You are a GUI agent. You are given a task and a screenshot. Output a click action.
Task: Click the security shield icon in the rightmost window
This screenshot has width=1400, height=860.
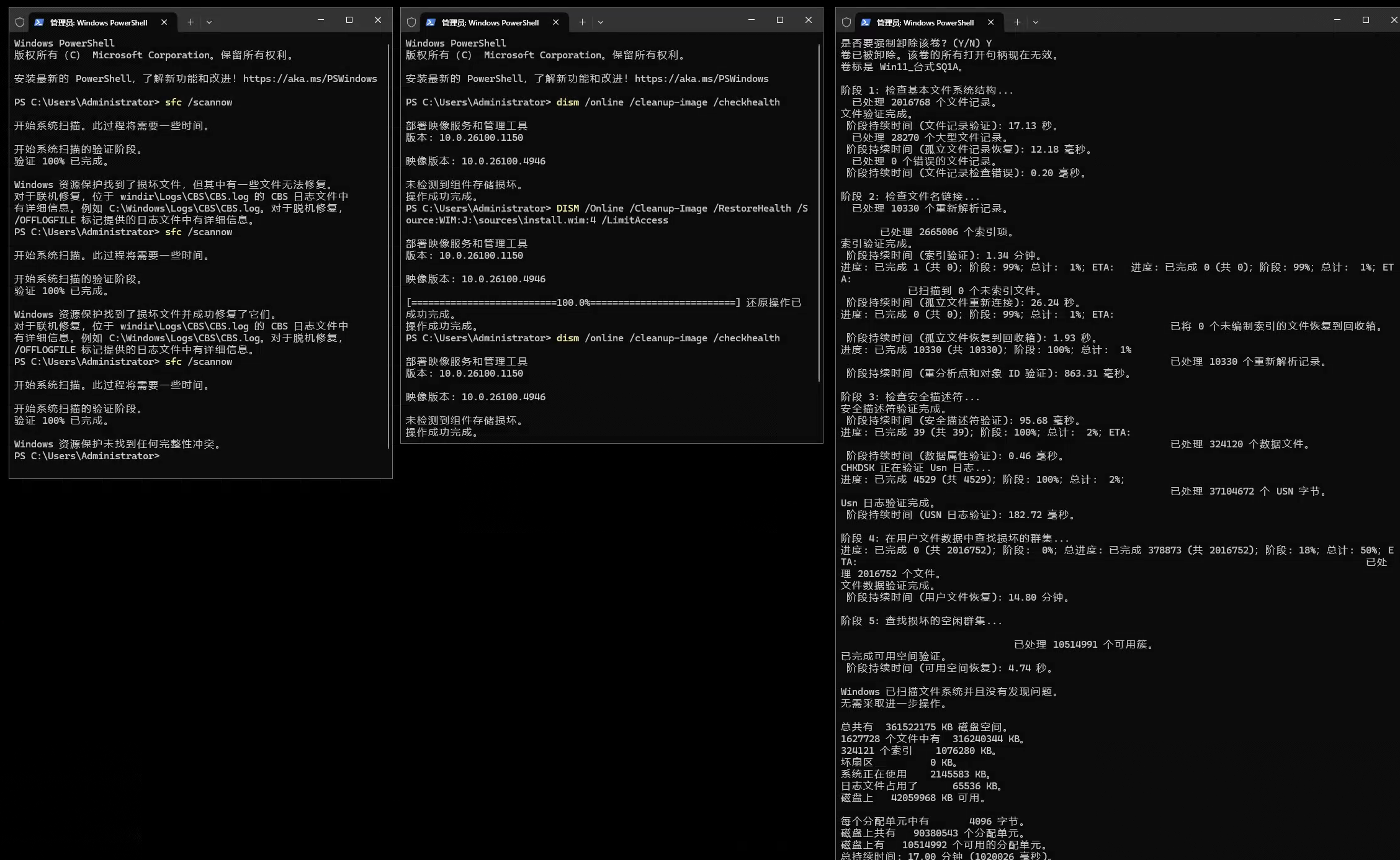point(846,22)
